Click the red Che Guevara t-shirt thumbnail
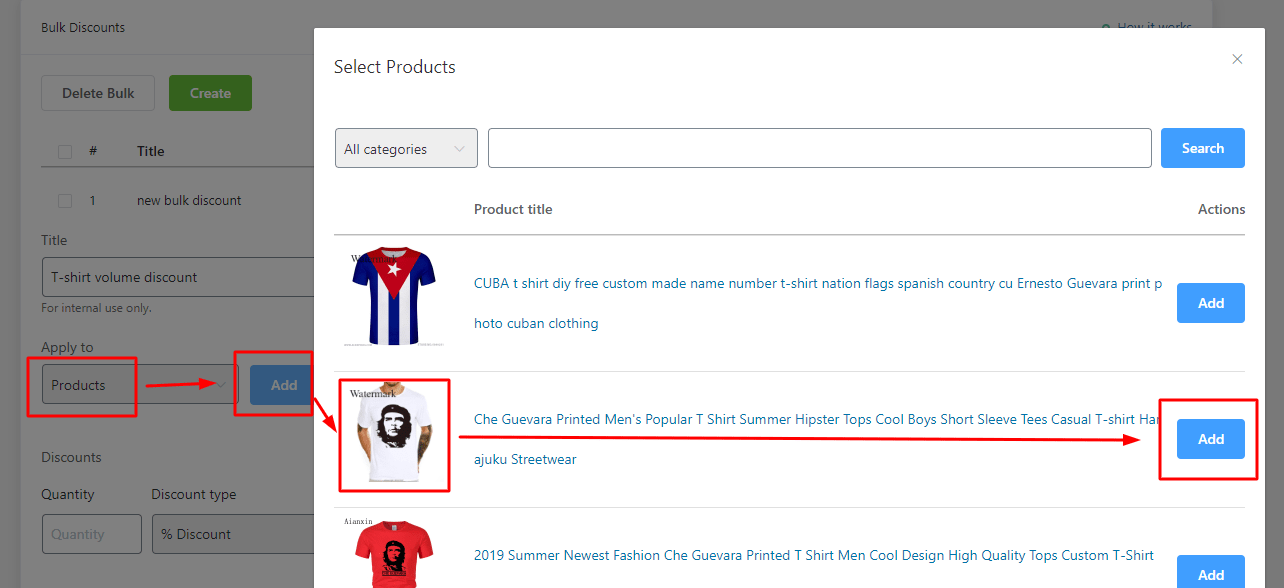 (393, 553)
